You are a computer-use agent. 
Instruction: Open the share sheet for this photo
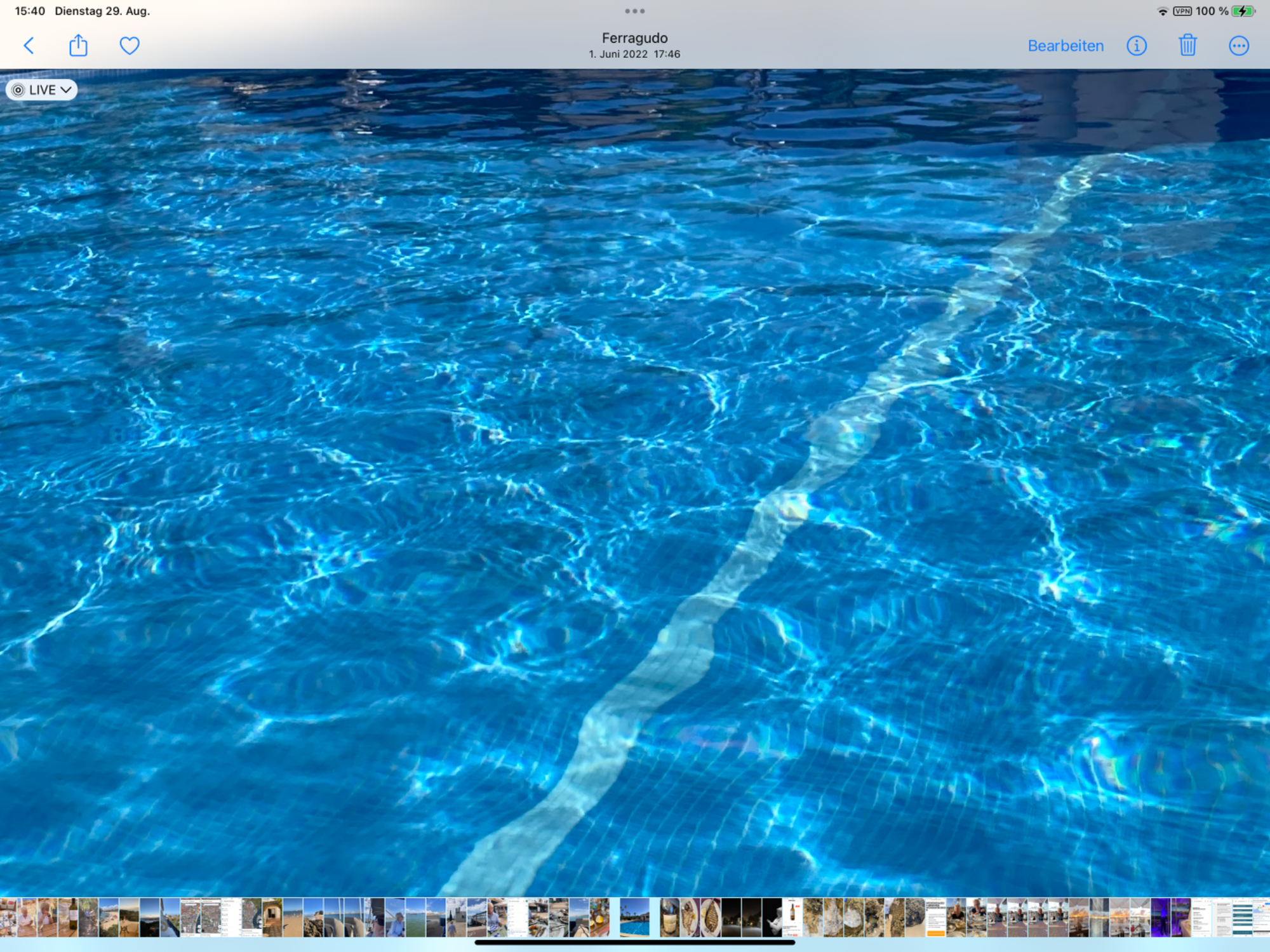[78, 45]
